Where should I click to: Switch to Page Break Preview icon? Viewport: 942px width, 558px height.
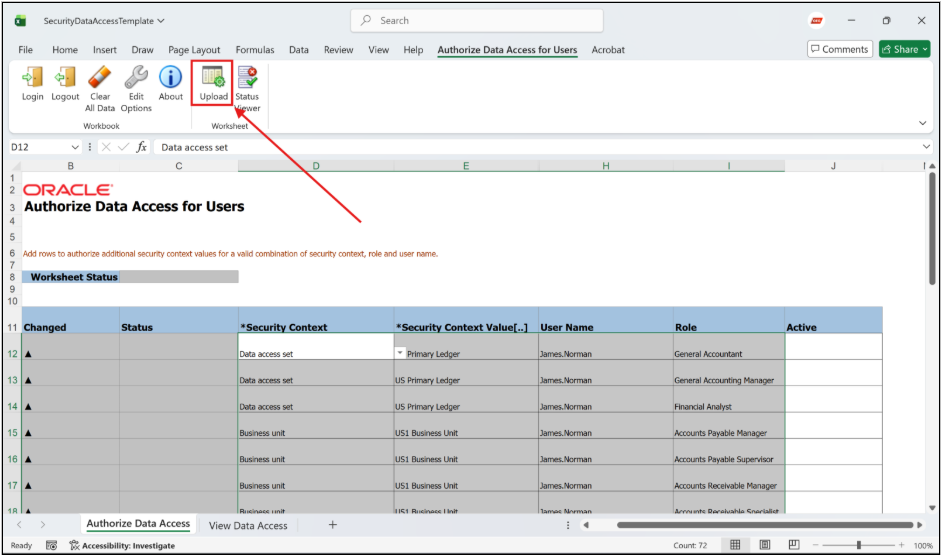794,545
